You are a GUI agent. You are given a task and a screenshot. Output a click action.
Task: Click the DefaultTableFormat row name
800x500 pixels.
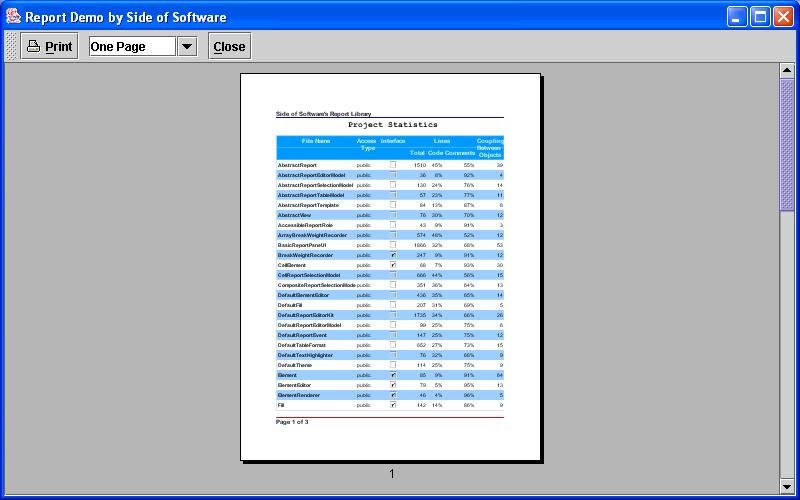302,345
